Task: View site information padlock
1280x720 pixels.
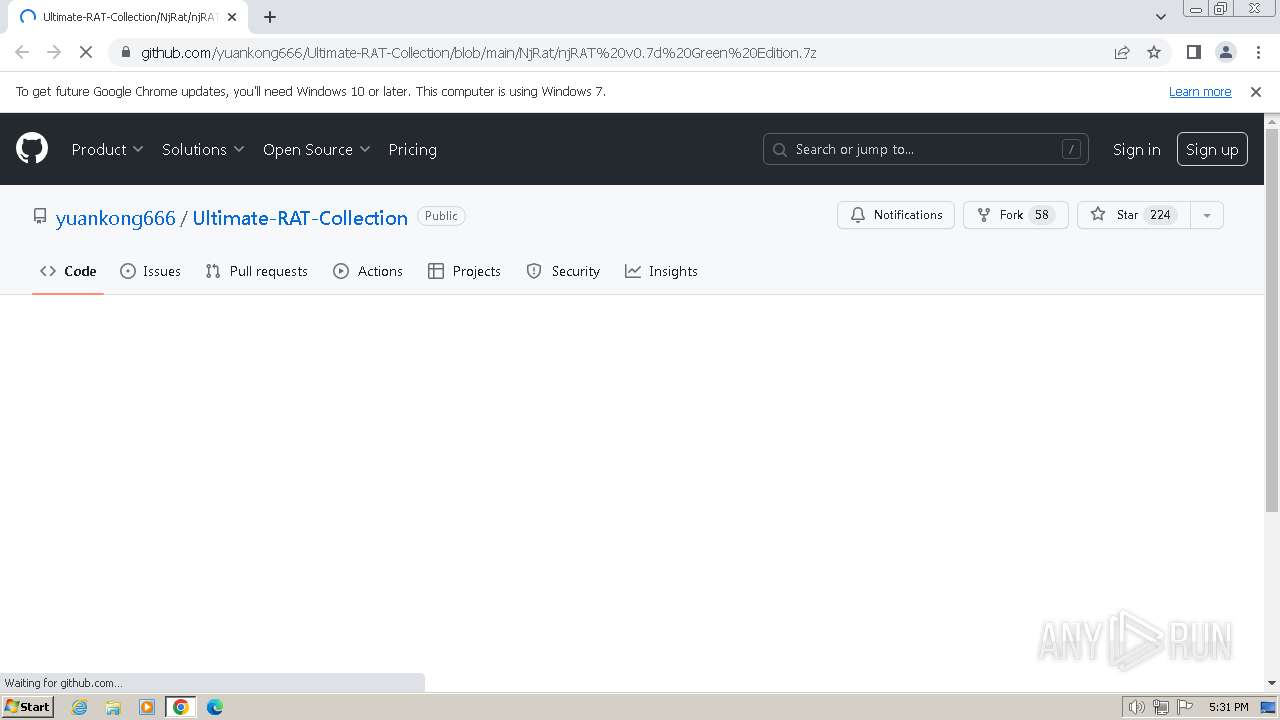Action: (125, 52)
